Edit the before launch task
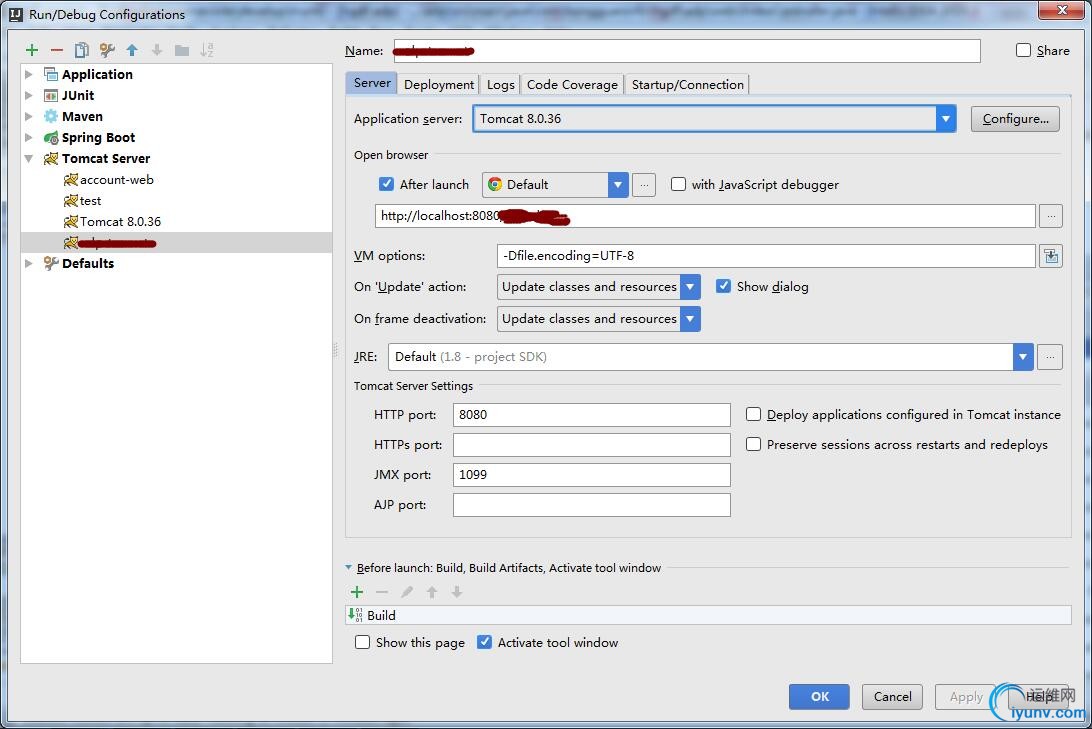This screenshot has height=729, width=1092. click(407, 592)
